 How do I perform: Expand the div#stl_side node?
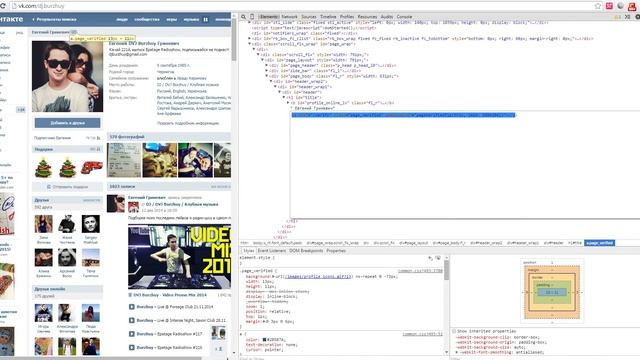[x=249, y=22]
